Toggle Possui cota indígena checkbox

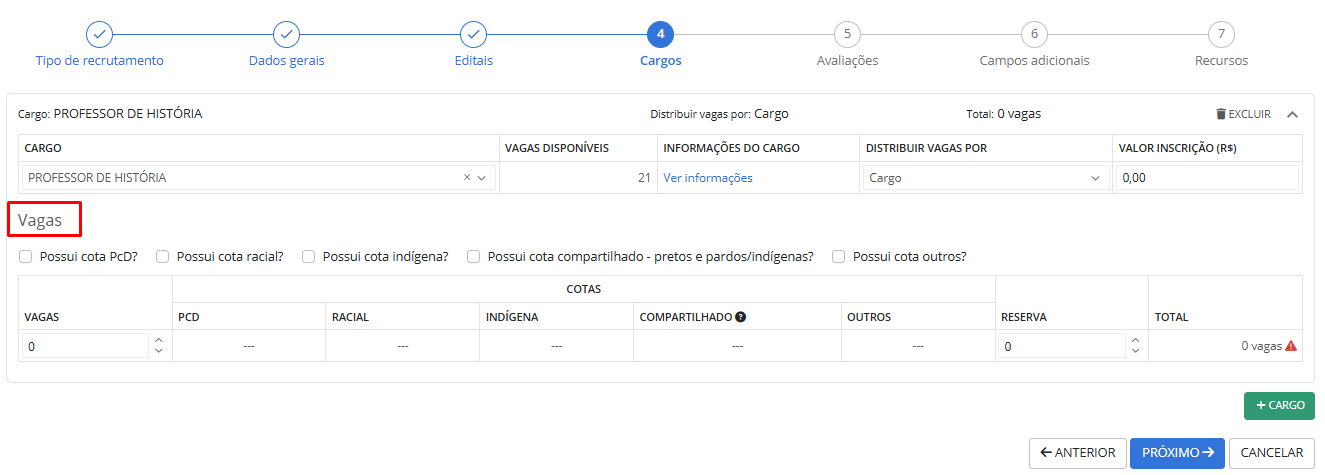click(309, 256)
